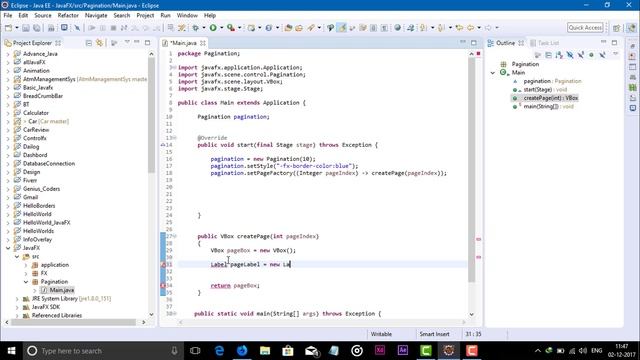Click the error marker on line 31

coord(163,264)
